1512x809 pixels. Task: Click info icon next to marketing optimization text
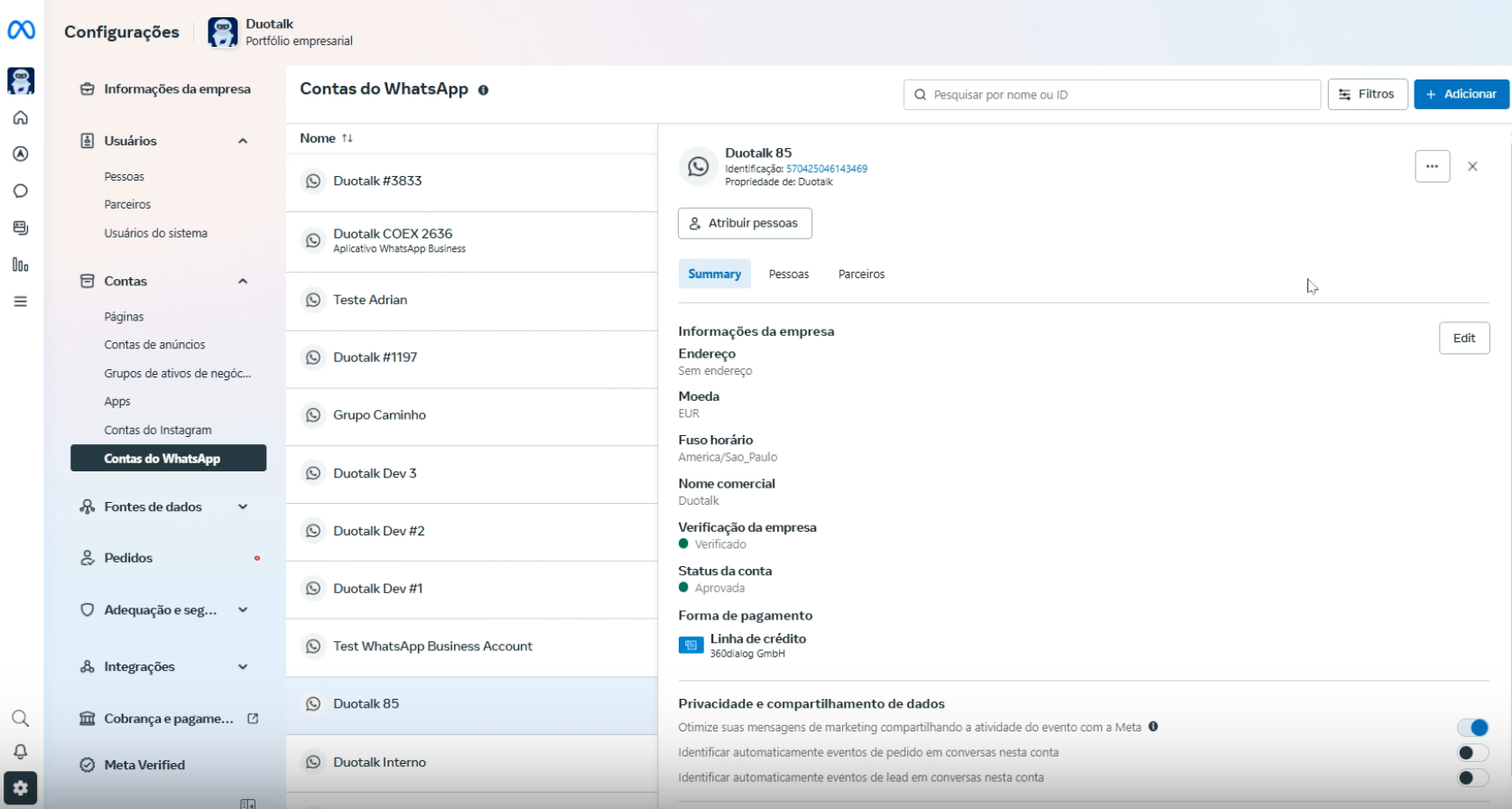point(1154,727)
